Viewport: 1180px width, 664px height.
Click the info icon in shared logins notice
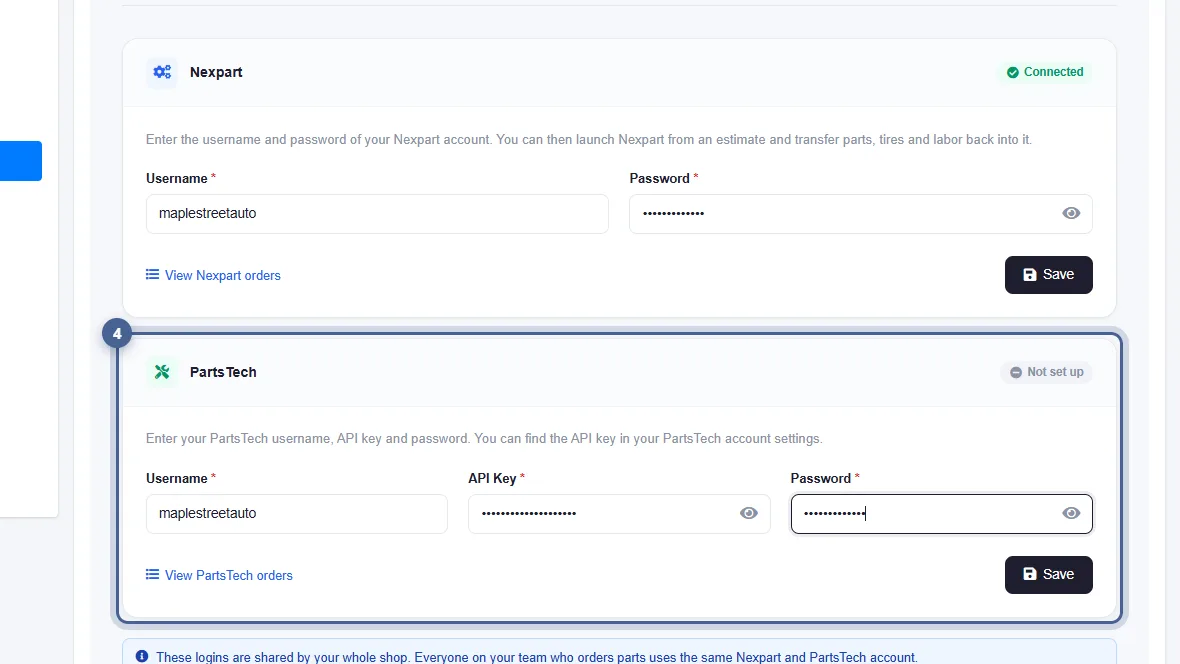(141, 656)
